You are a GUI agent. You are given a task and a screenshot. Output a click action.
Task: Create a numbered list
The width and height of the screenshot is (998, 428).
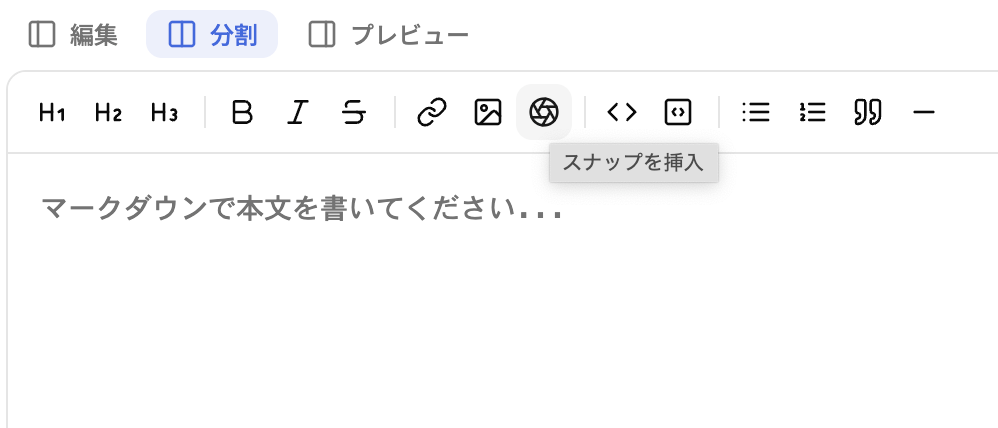coord(812,112)
